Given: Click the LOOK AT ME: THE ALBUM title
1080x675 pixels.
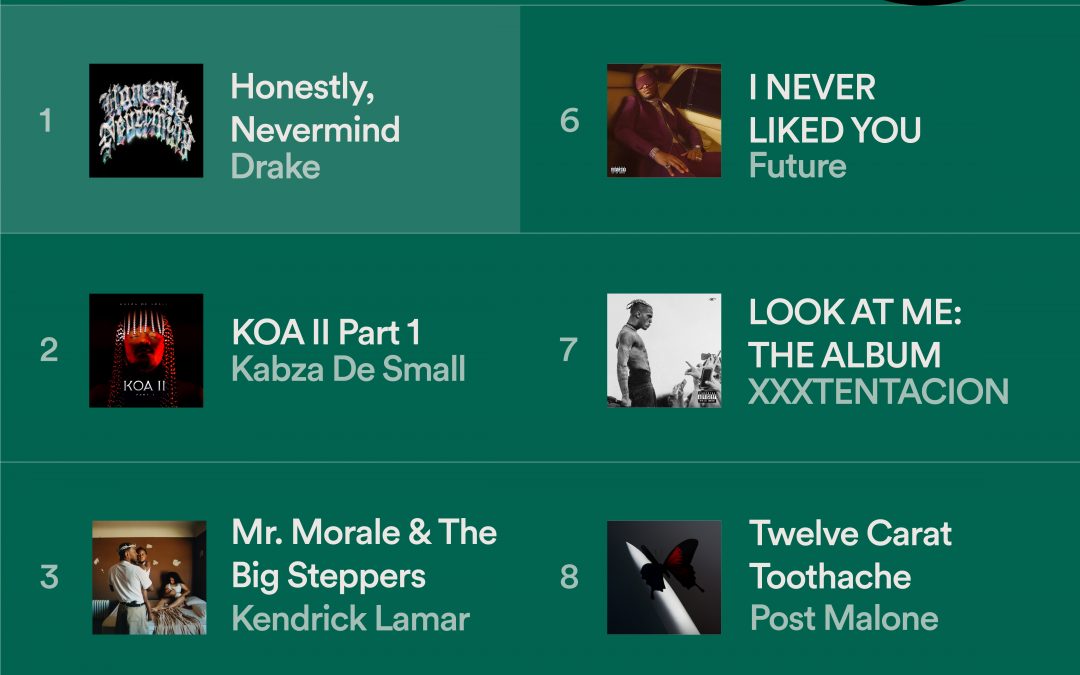Looking at the screenshot, I should coord(855,334).
